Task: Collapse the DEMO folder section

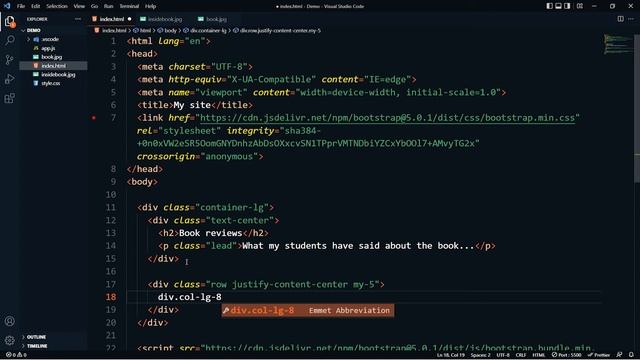Action: 33,30
